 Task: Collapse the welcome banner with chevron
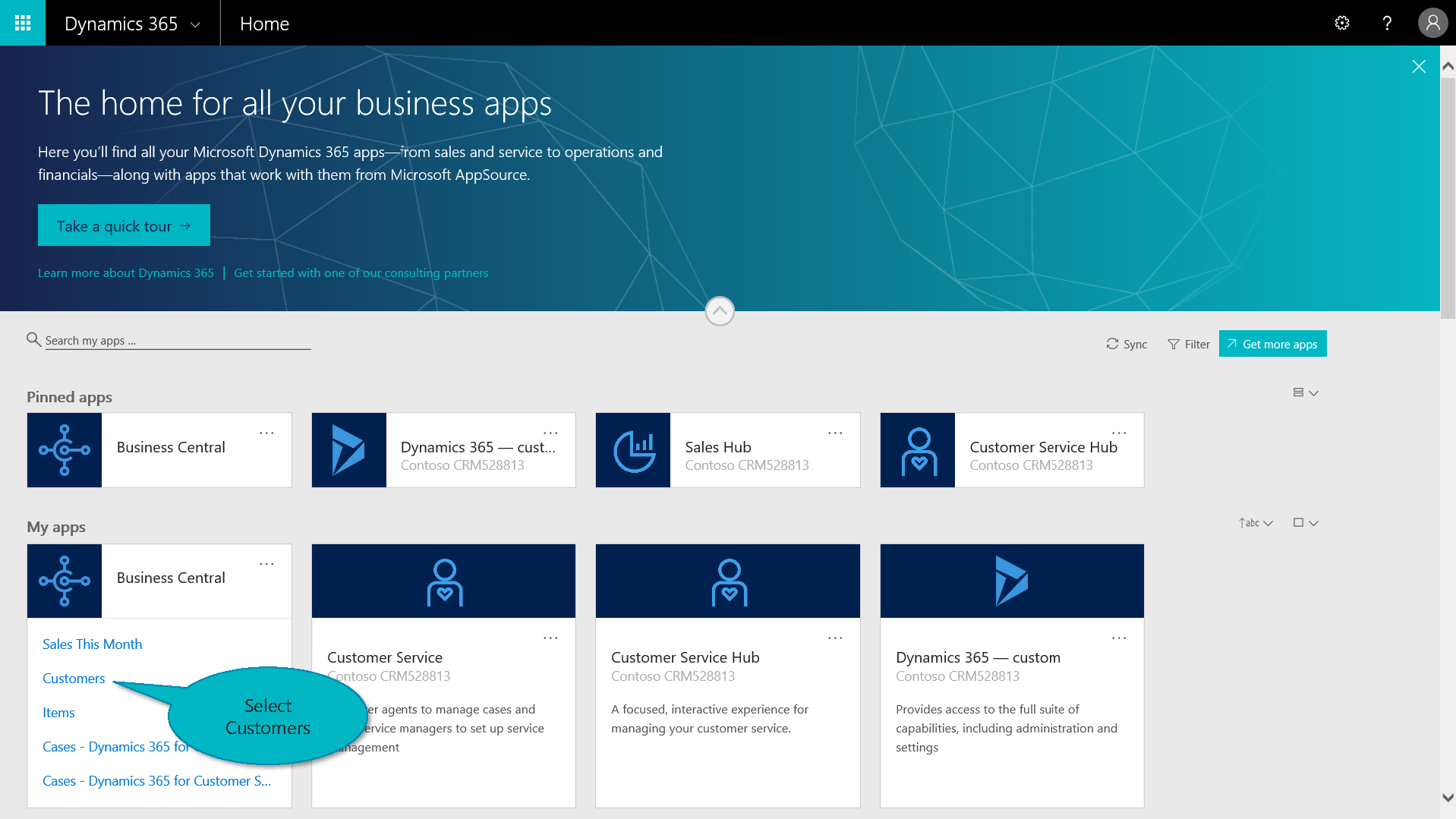click(x=720, y=310)
